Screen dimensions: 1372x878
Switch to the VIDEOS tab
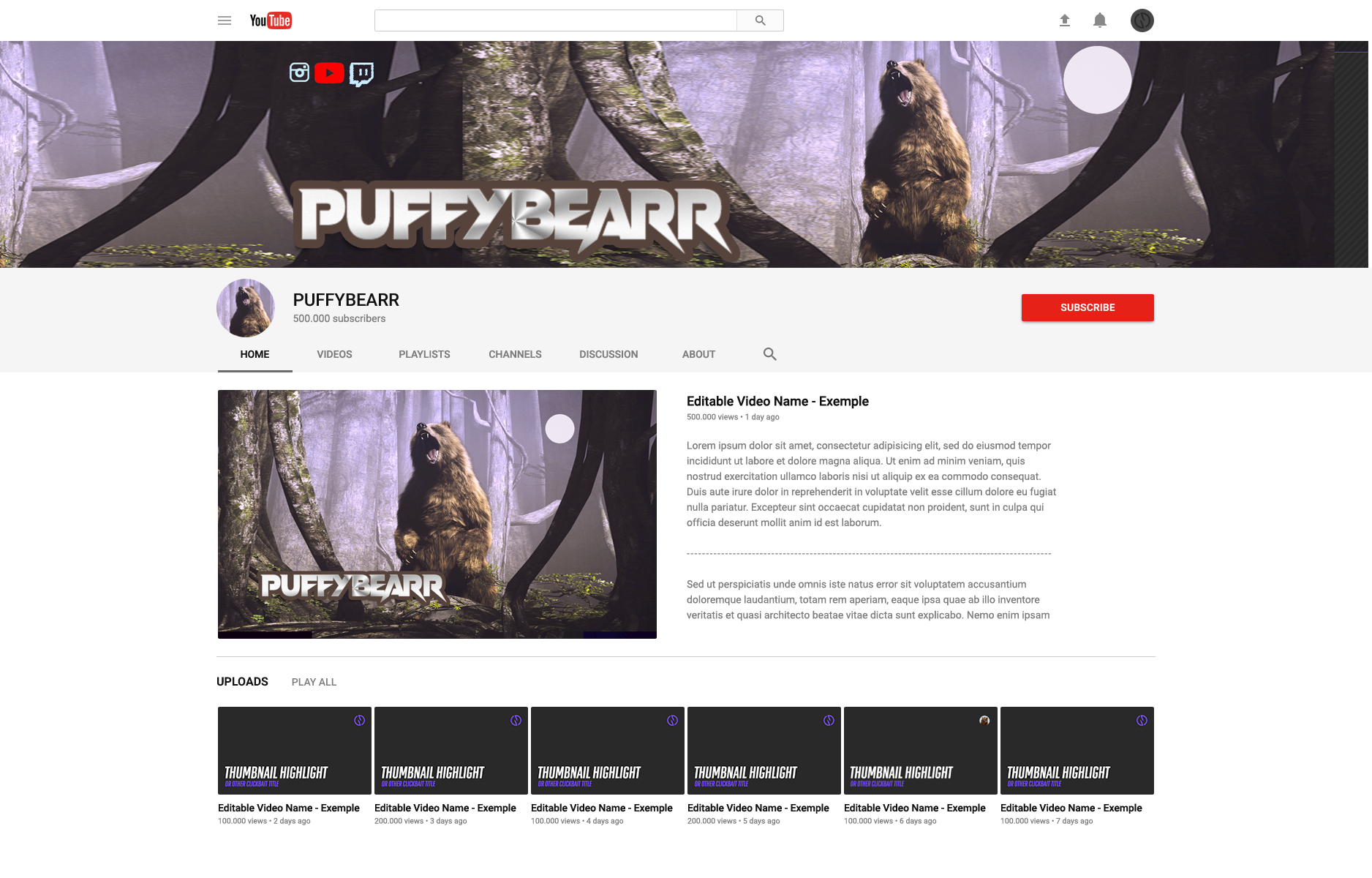[334, 354]
